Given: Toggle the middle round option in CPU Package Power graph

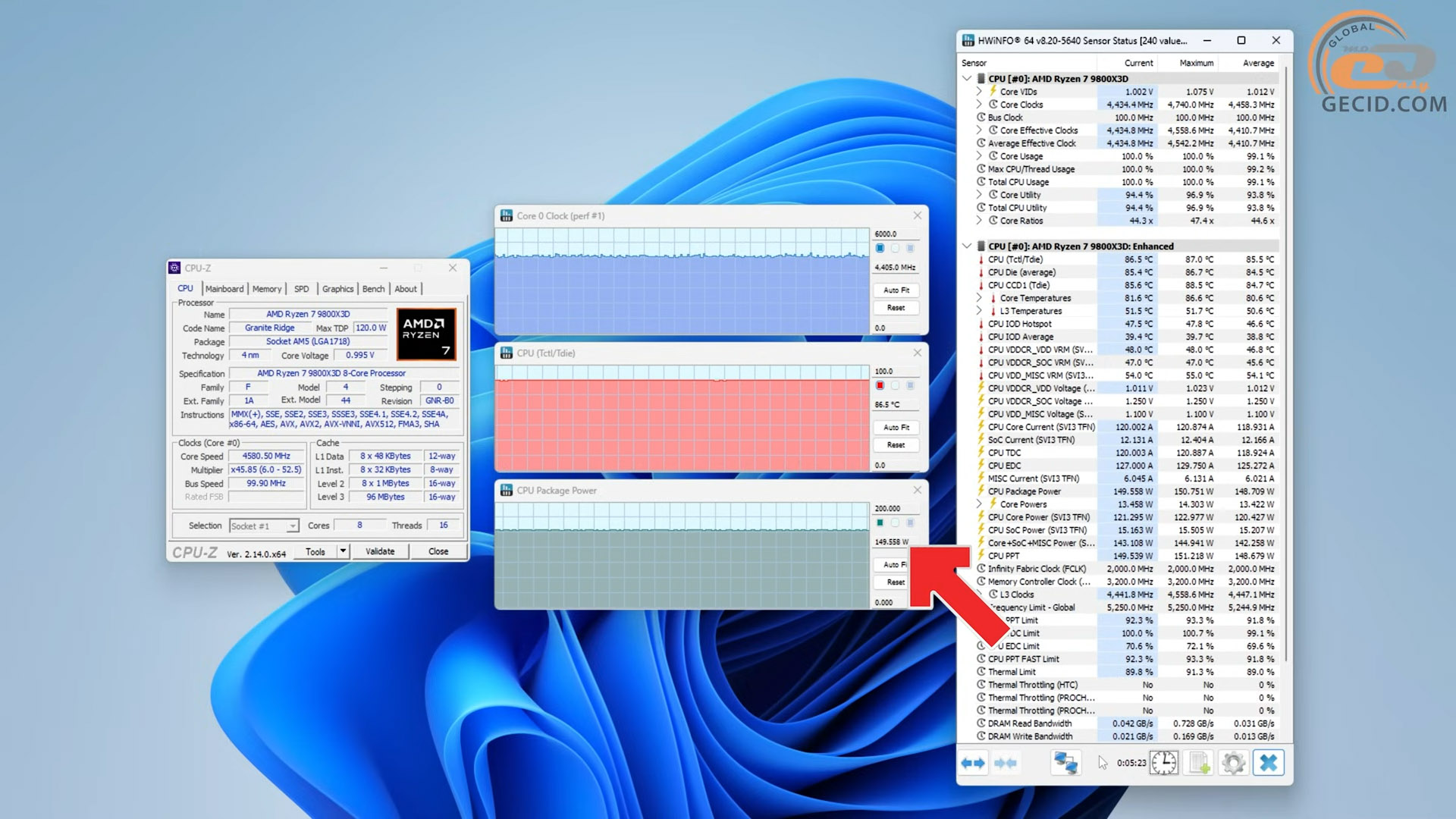Looking at the screenshot, I should (895, 522).
